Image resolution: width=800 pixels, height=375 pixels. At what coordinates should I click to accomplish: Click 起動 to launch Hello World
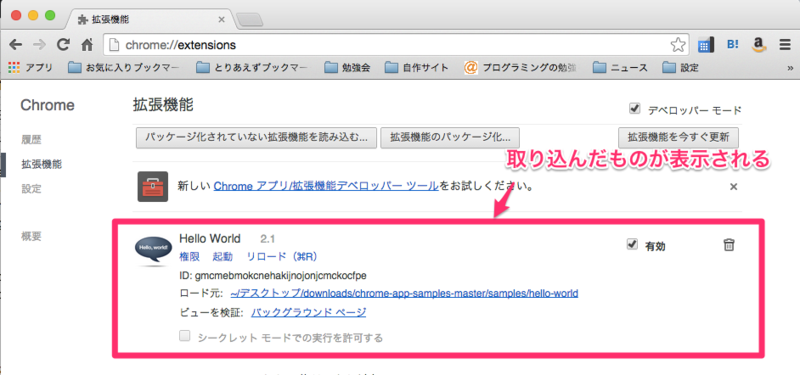(222, 256)
